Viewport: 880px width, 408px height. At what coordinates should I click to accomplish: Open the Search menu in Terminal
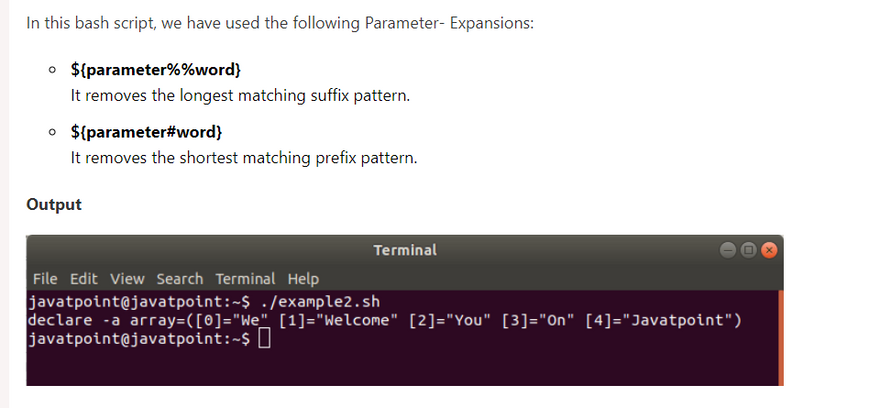[179, 279]
